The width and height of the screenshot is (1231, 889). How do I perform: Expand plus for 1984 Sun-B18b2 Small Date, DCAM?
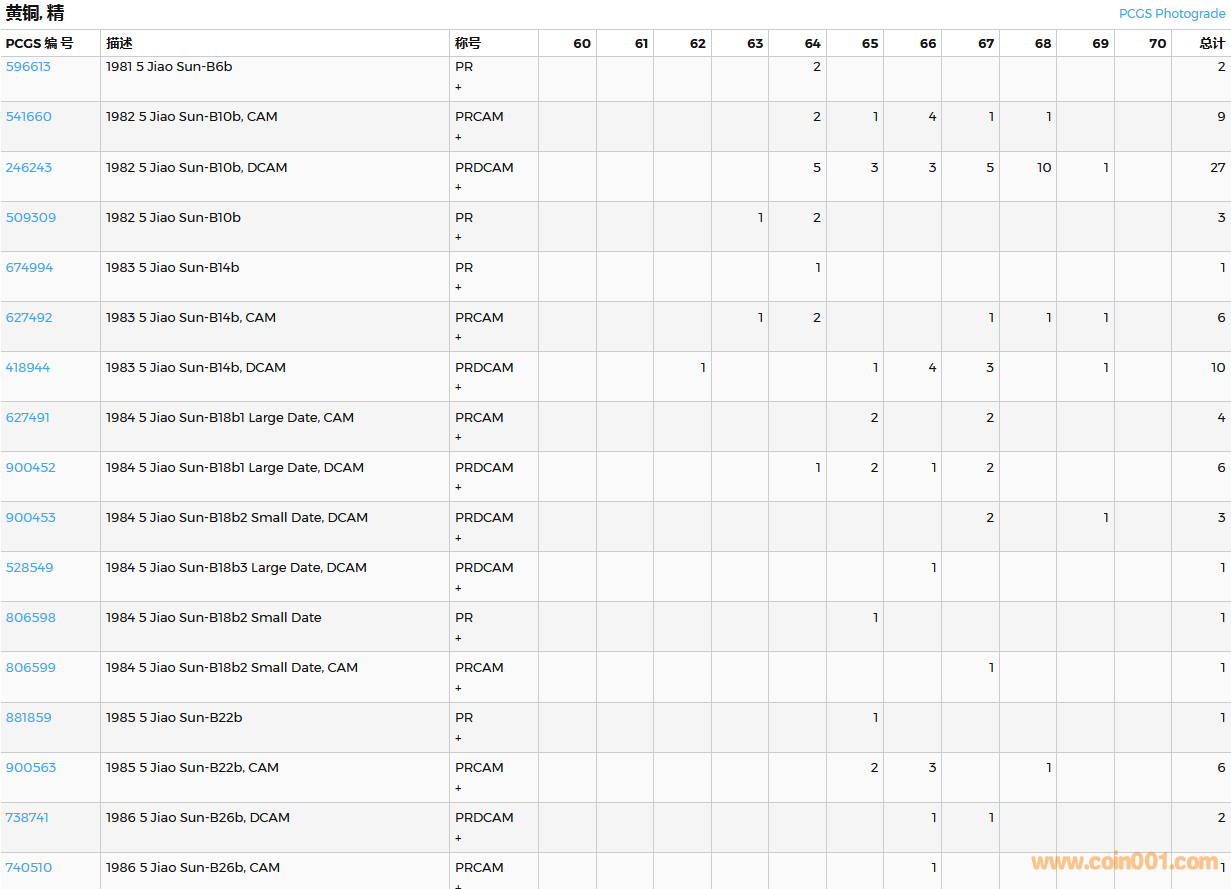click(459, 538)
